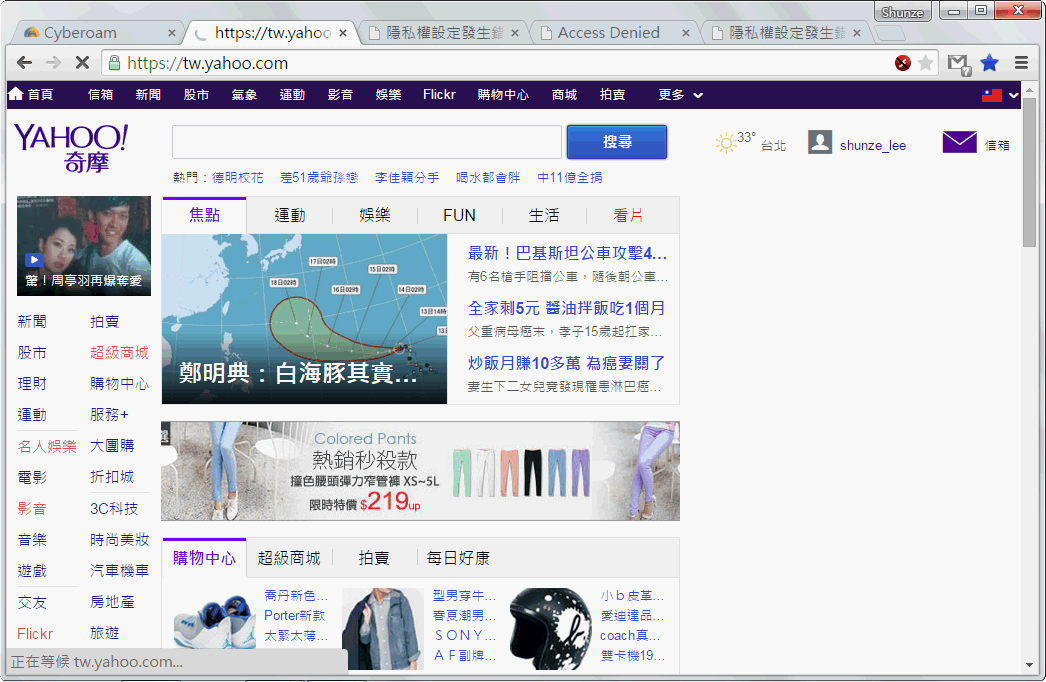Click the red blocked-content icon in the address bar
The height and width of the screenshot is (682, 1046).
tap(903, 63)
